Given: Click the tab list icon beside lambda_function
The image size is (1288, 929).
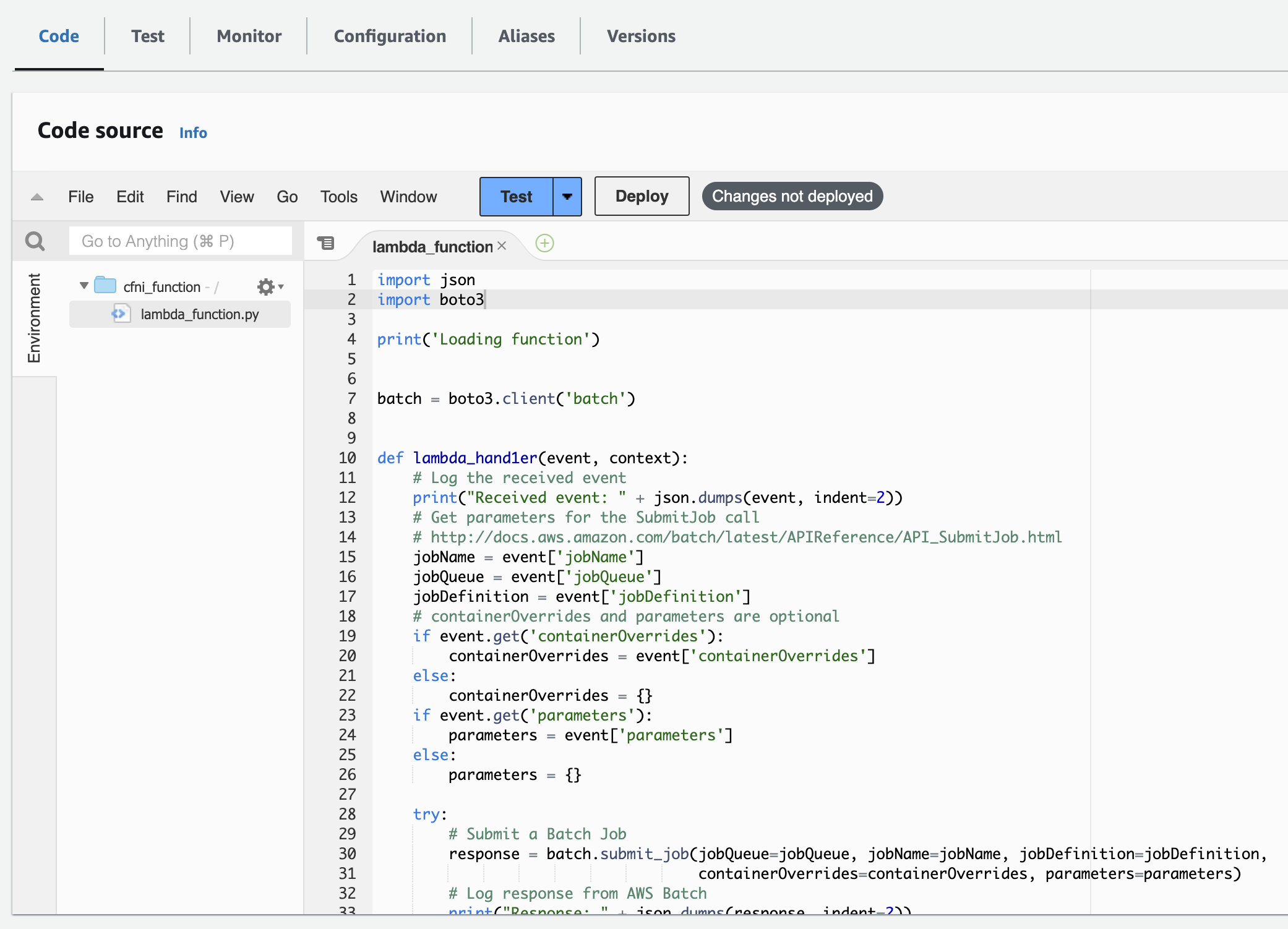Looking at the screenshot, I should point(325,243).
